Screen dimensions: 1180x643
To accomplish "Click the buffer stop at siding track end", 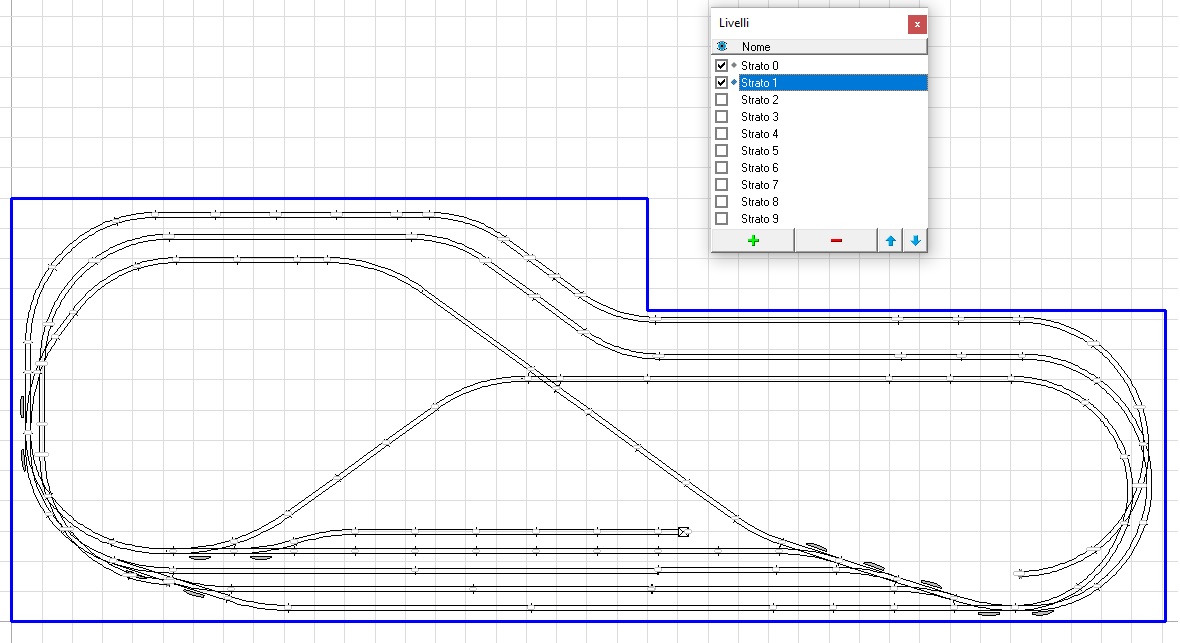I will [x=684, y=532].
